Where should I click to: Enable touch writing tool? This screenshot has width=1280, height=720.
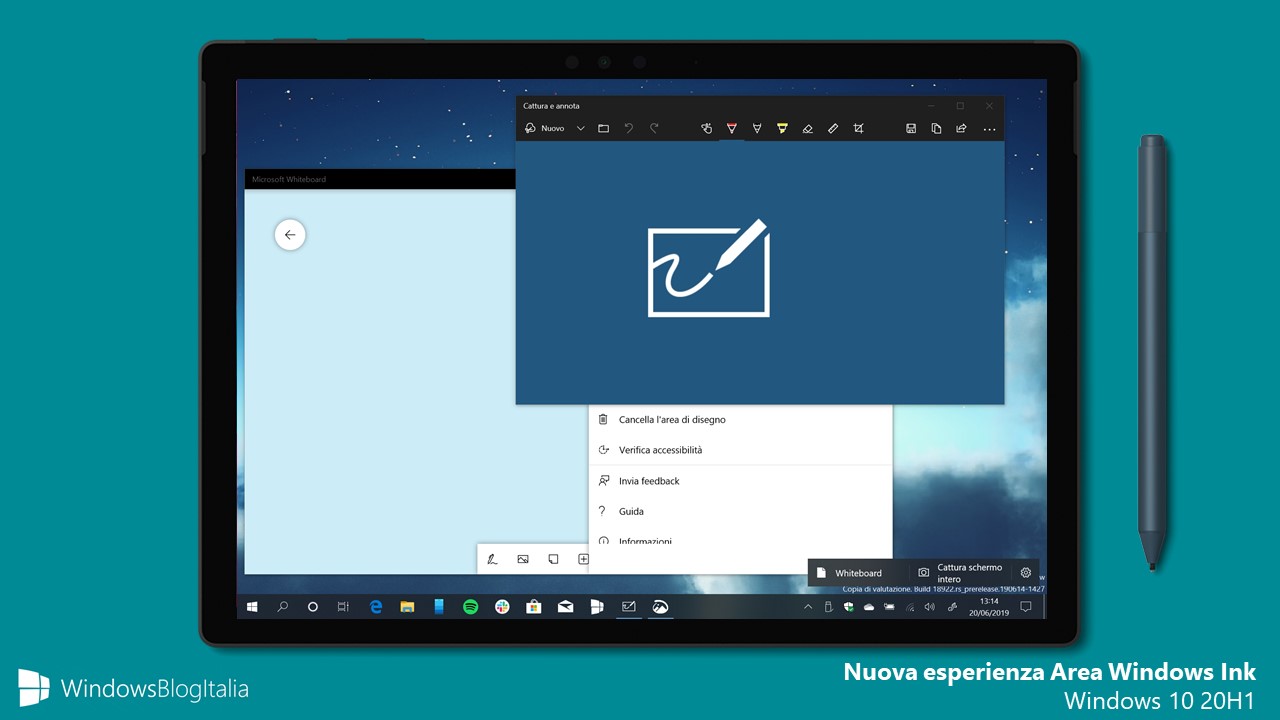[706, 128]
